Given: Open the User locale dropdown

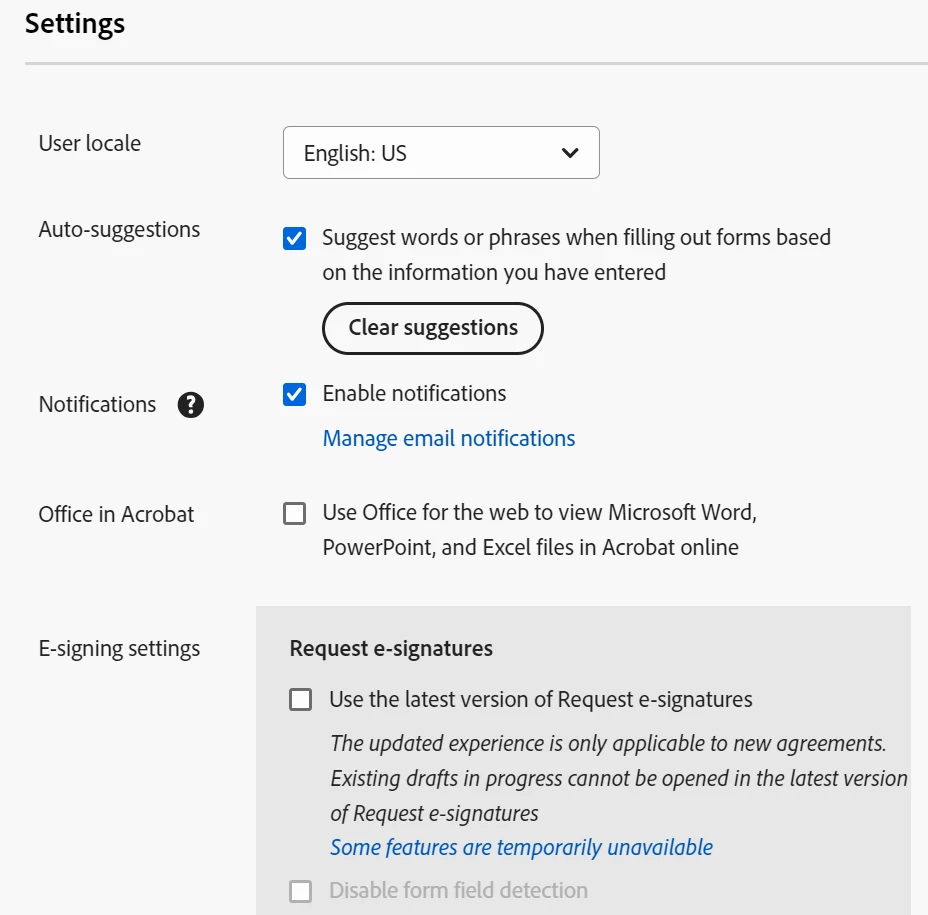Looking at the screenshot, I should (x=441, y=153).
